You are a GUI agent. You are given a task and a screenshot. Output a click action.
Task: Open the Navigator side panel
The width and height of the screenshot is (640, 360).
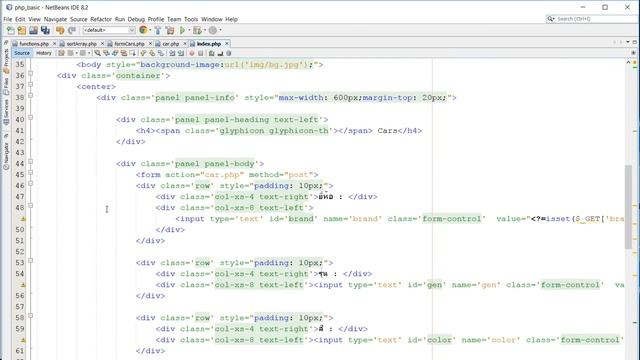coord(6,155)
